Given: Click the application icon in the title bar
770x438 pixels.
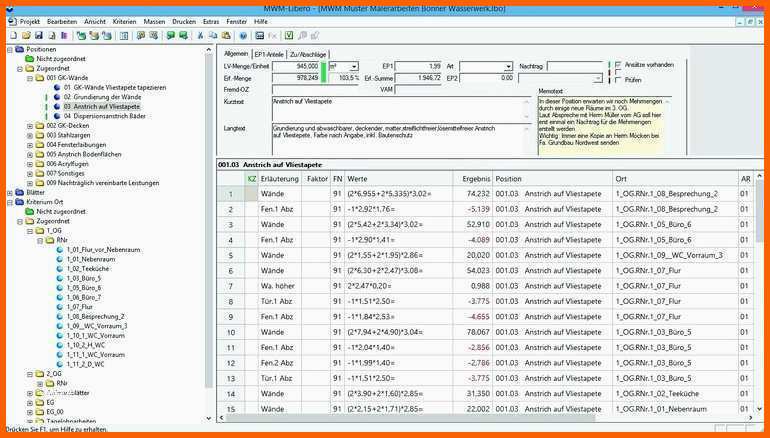Looking at the screenshot, I should coord(8,8).
